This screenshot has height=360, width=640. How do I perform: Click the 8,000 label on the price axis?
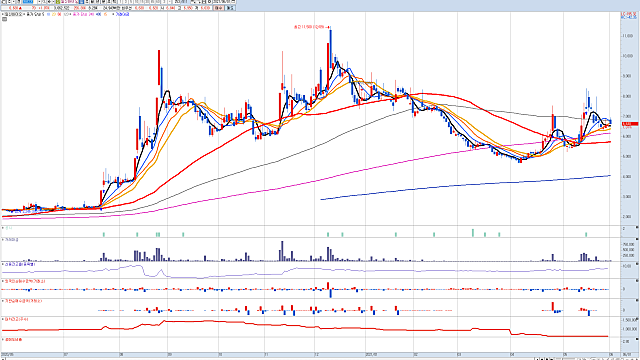[627, 96]
